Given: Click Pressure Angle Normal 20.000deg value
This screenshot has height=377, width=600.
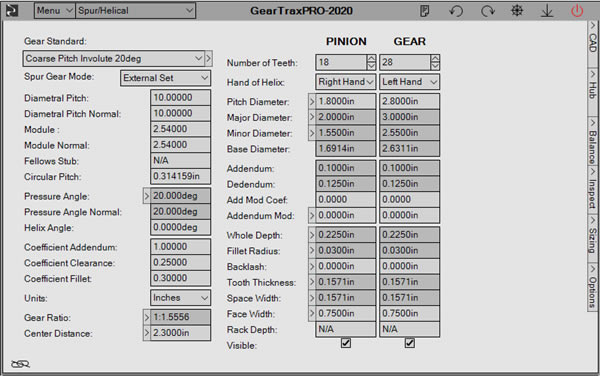Looking at the screenshot, I should tap(180, 212).
